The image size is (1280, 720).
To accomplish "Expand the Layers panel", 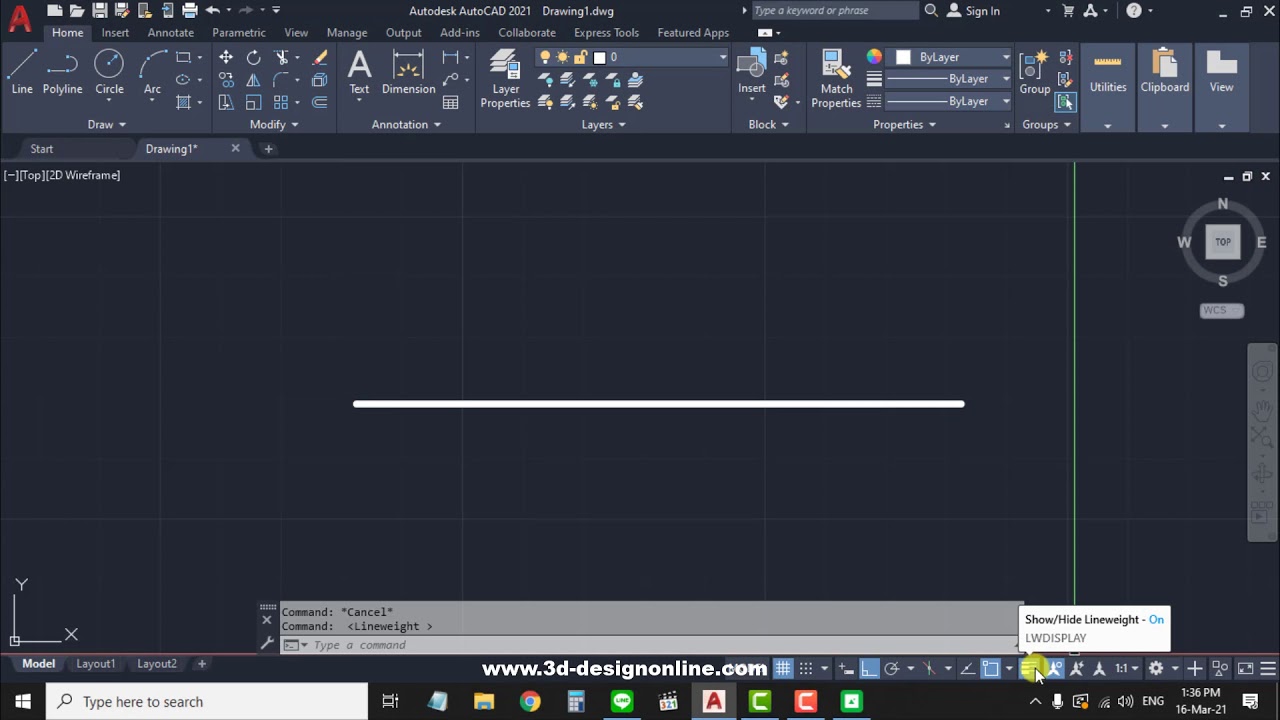I will (x=604, y=124).
